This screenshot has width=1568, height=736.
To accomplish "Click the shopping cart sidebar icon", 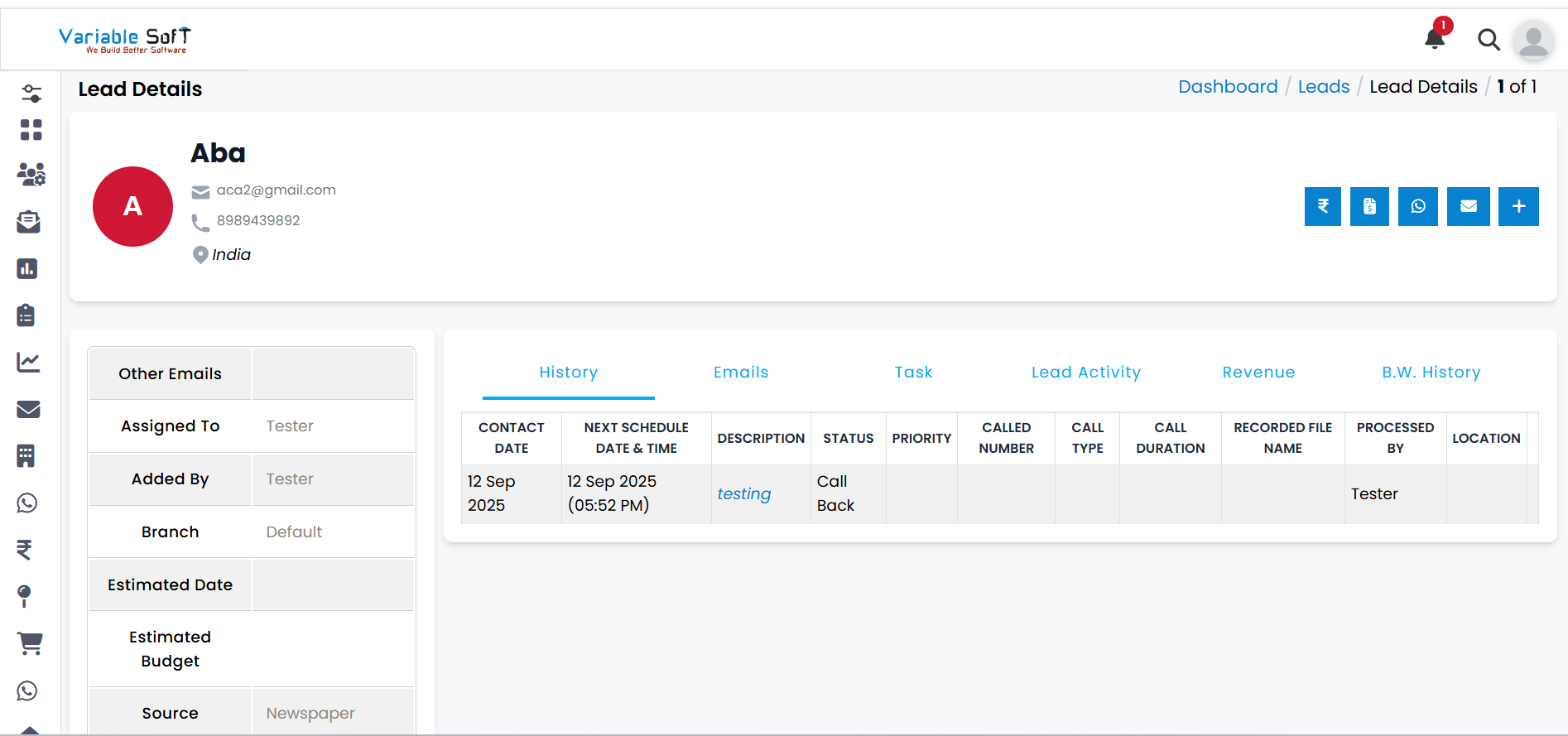I will (30, 643).
